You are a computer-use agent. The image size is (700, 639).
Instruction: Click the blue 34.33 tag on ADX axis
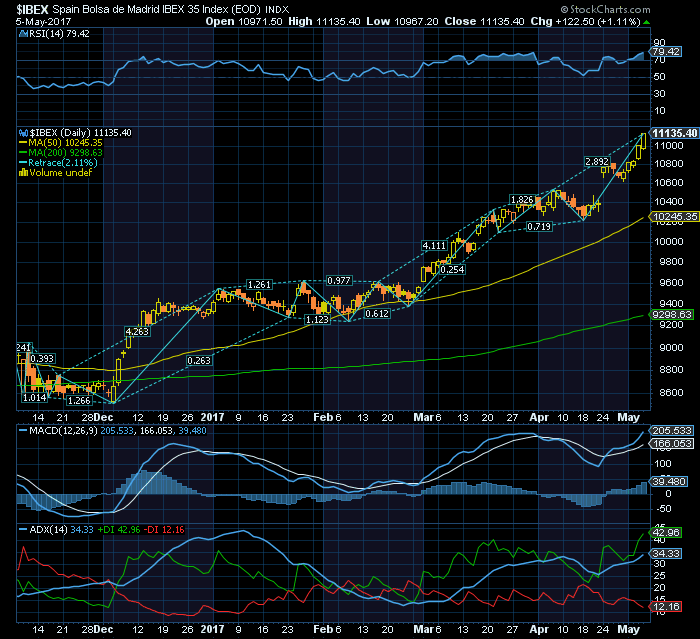[x=666, y=553]
